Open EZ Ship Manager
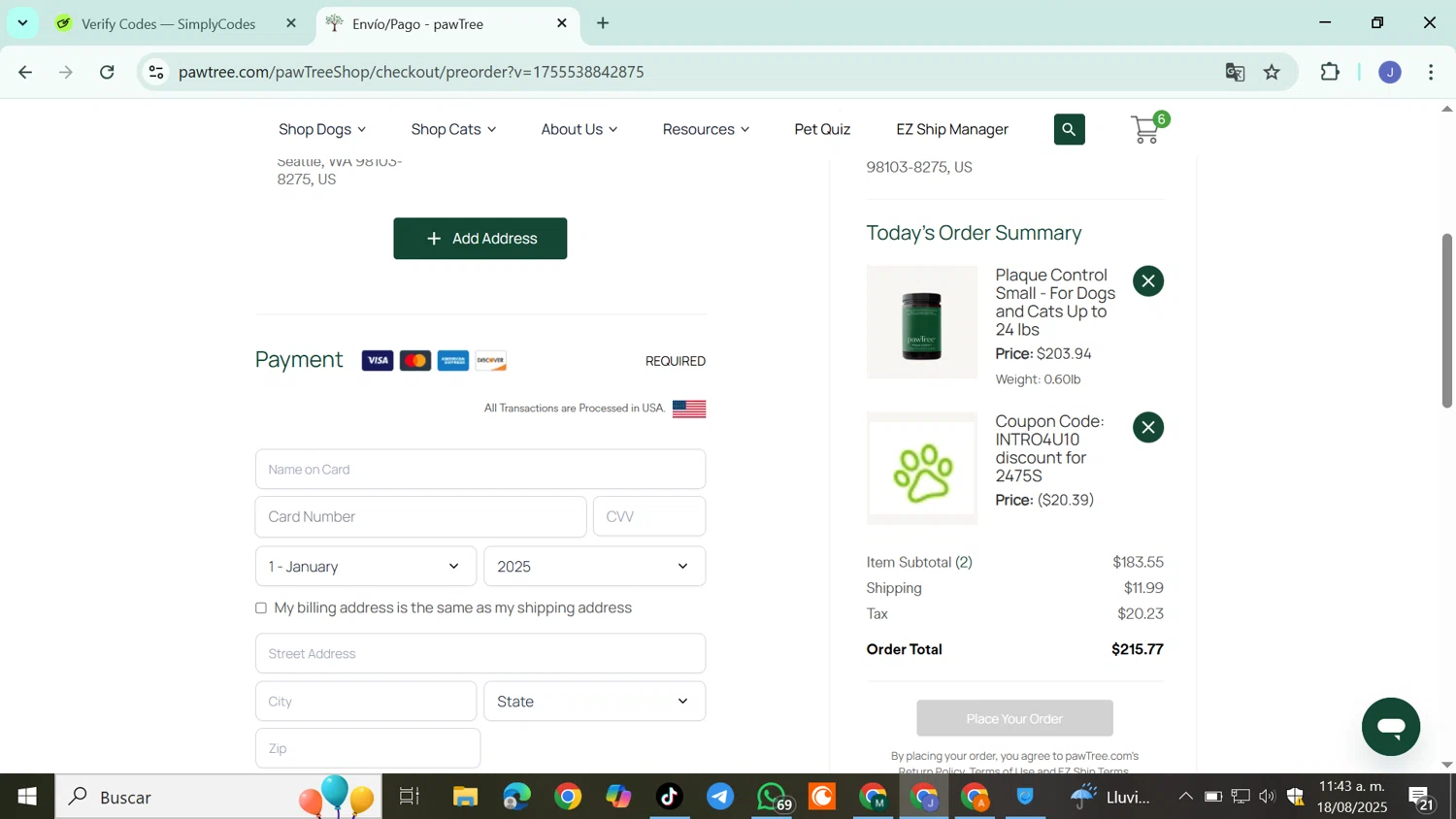 952,129
